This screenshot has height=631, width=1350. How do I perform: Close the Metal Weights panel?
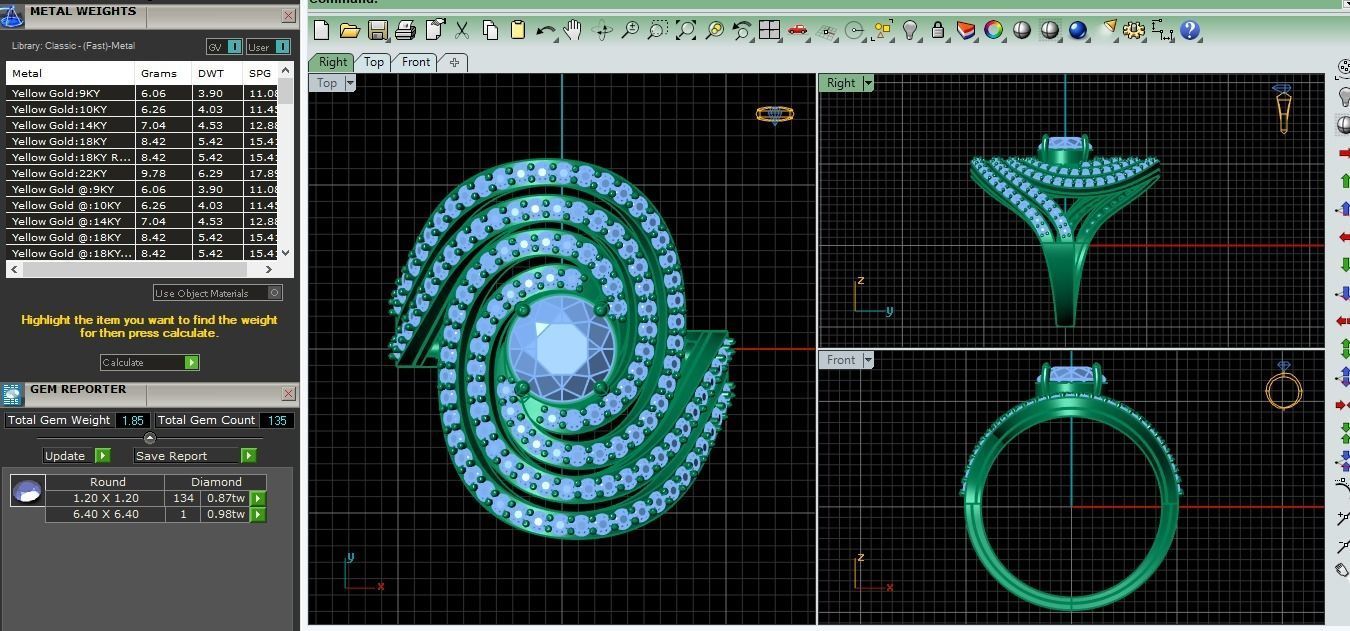tap(288, 15)
